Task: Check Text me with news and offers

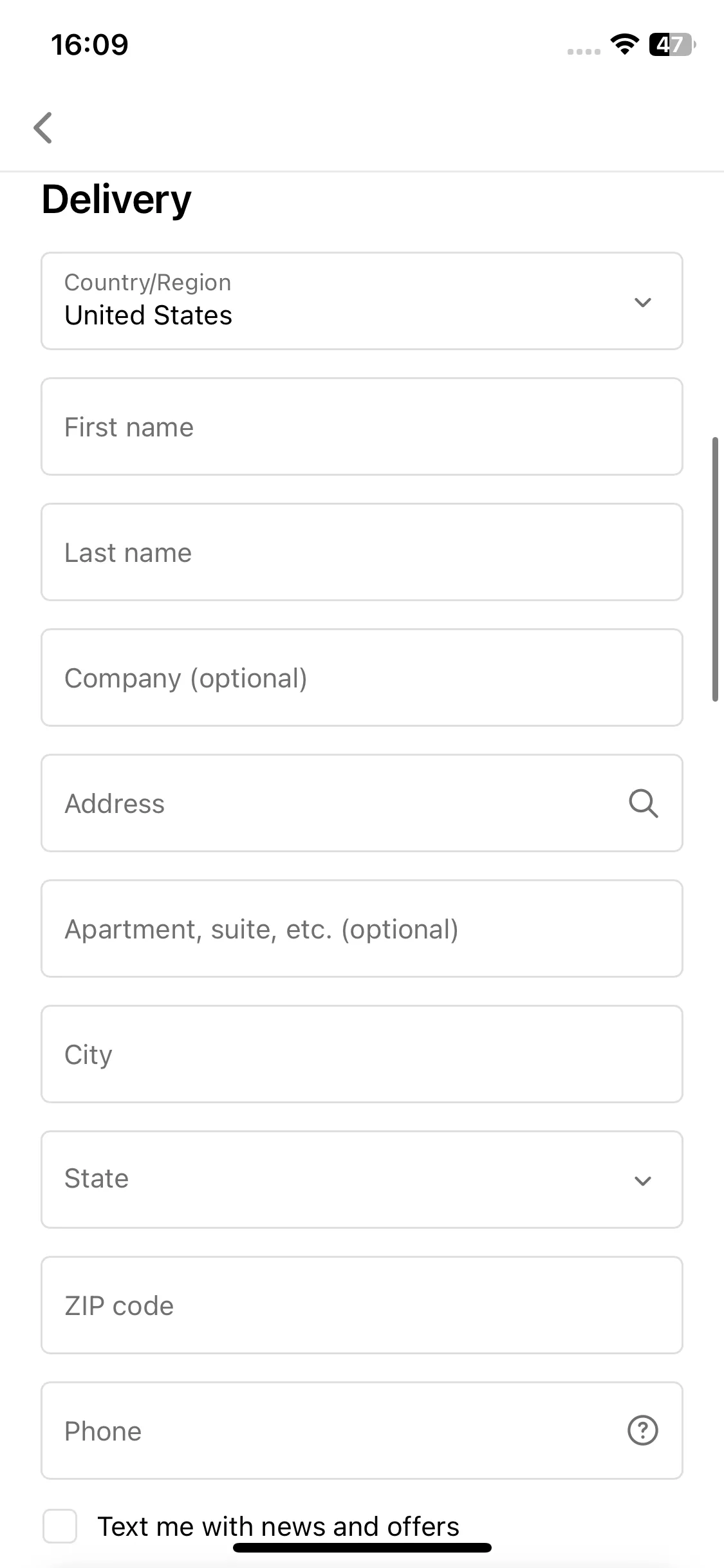Action: click(60, 1526)
